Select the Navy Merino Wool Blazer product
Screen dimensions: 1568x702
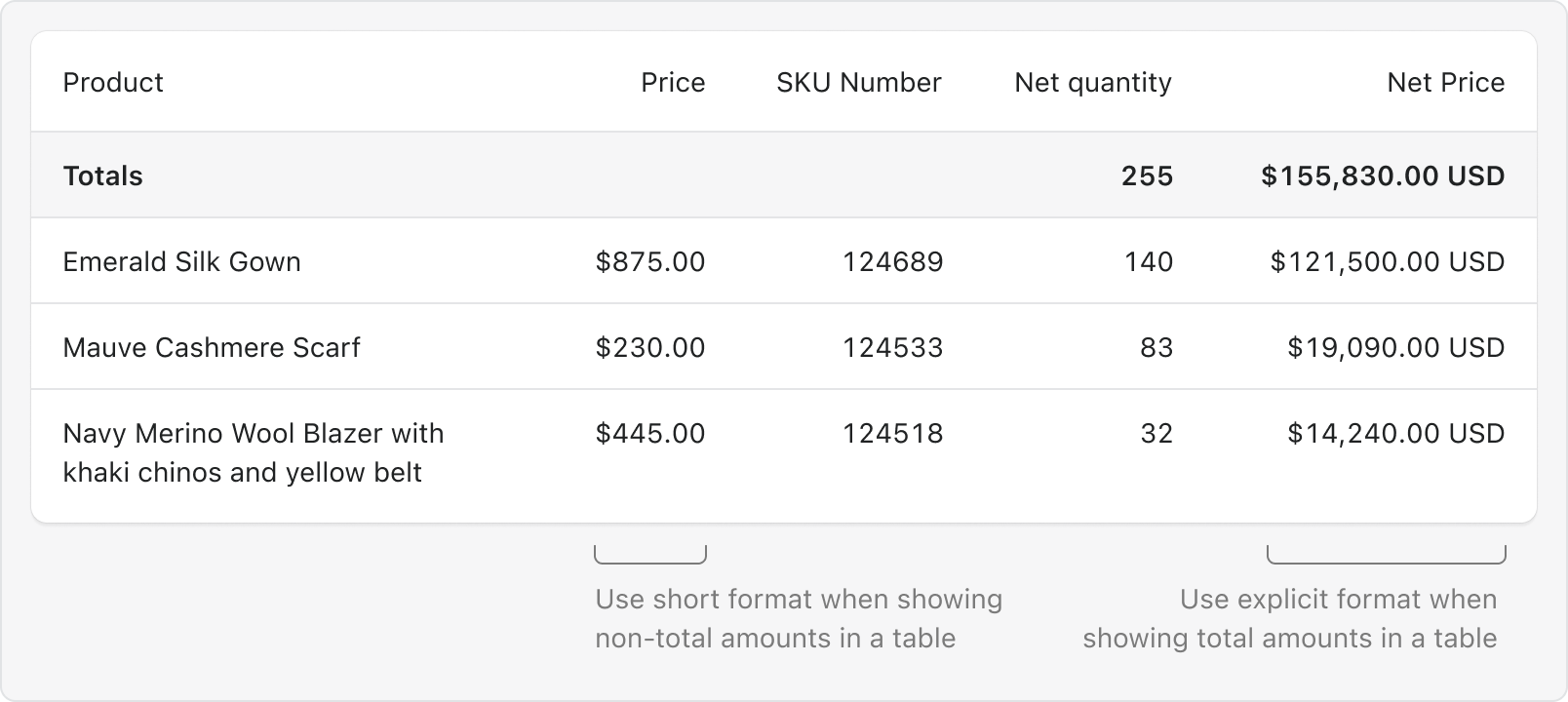point(254,452)
